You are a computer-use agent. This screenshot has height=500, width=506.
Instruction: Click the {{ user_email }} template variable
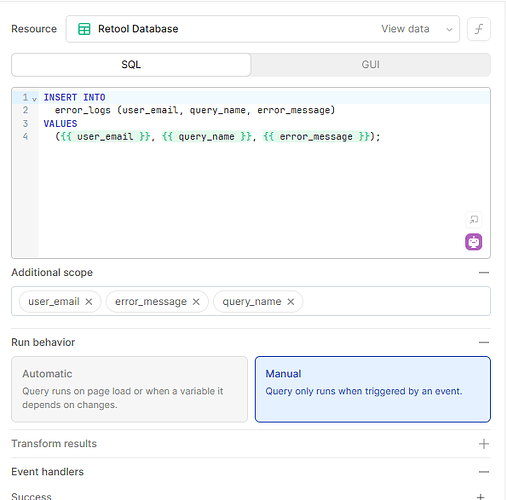click(x=105, y=137)
